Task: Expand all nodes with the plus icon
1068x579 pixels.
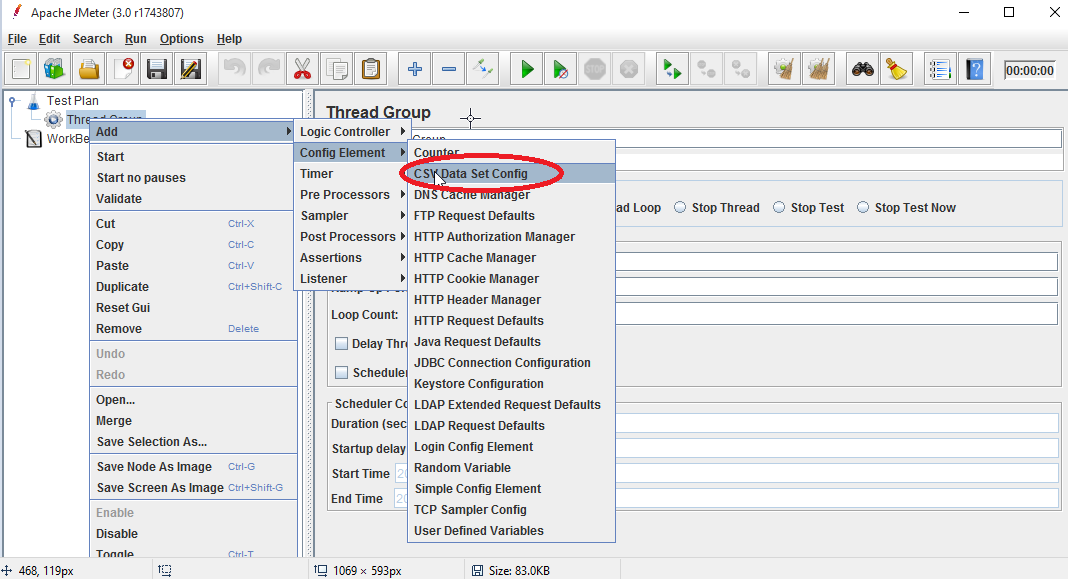Action: pyautogui.click(x=415, y=69)
